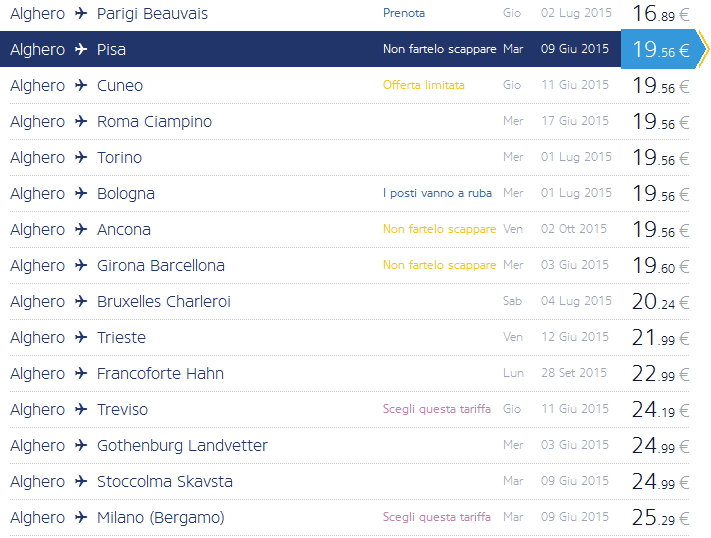Screen dimensions: 711x538
Task: Select the Bruxelles Charleroi flight row
Action: pyautogui.click(x=166, y=301)
